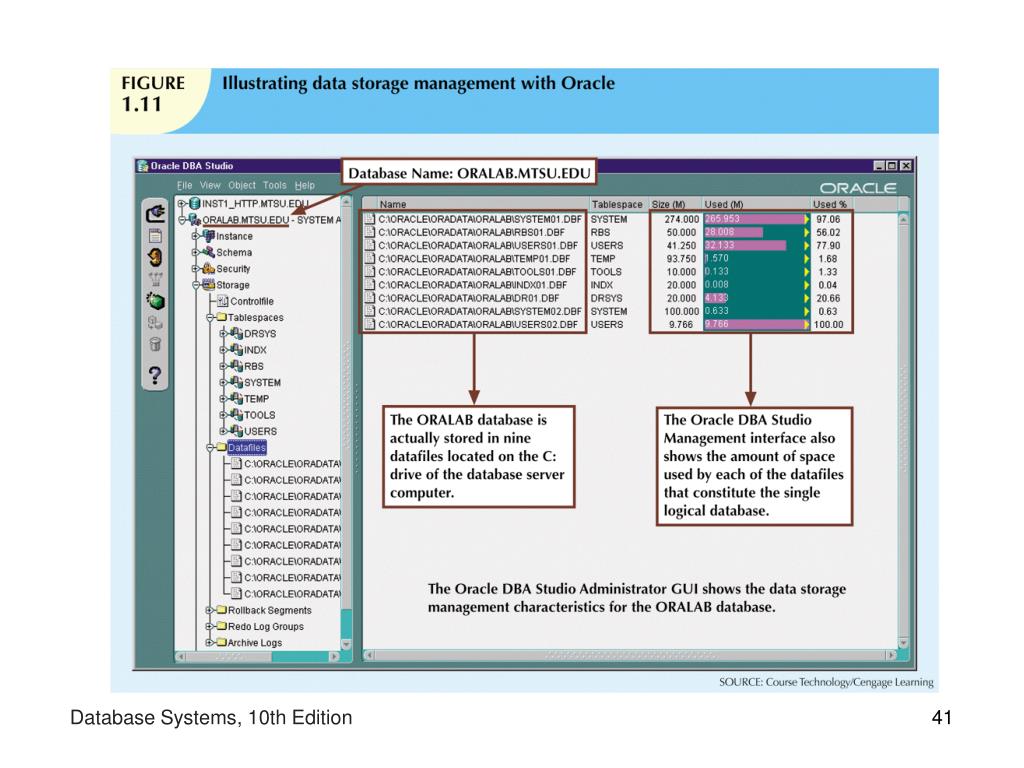Image resolution: width=1024 pixels, height=768 pixels.
Task: Select the INDX tablespace tree item
Action: pos(255,350)
